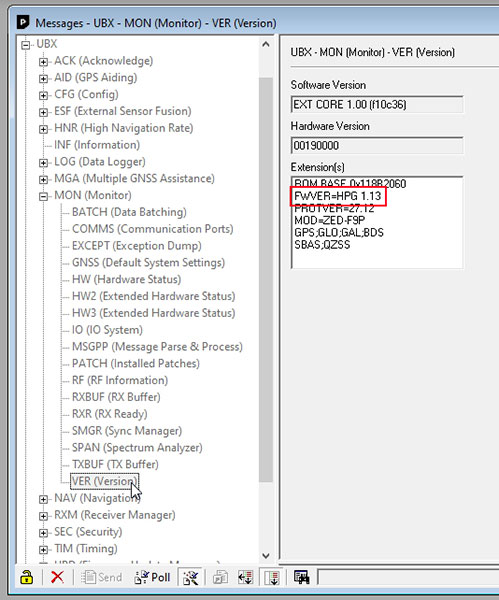This screenshot has width=499, height=600.
Task: Select SPAN (Spectrum Analyzer) item
Action: pyautogui.click(x=137, y=448)
